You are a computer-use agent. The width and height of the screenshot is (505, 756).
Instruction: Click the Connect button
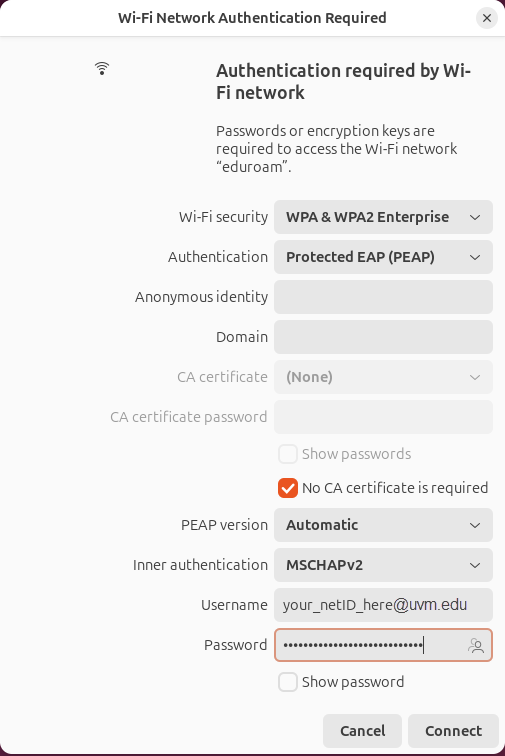(453, 731)
